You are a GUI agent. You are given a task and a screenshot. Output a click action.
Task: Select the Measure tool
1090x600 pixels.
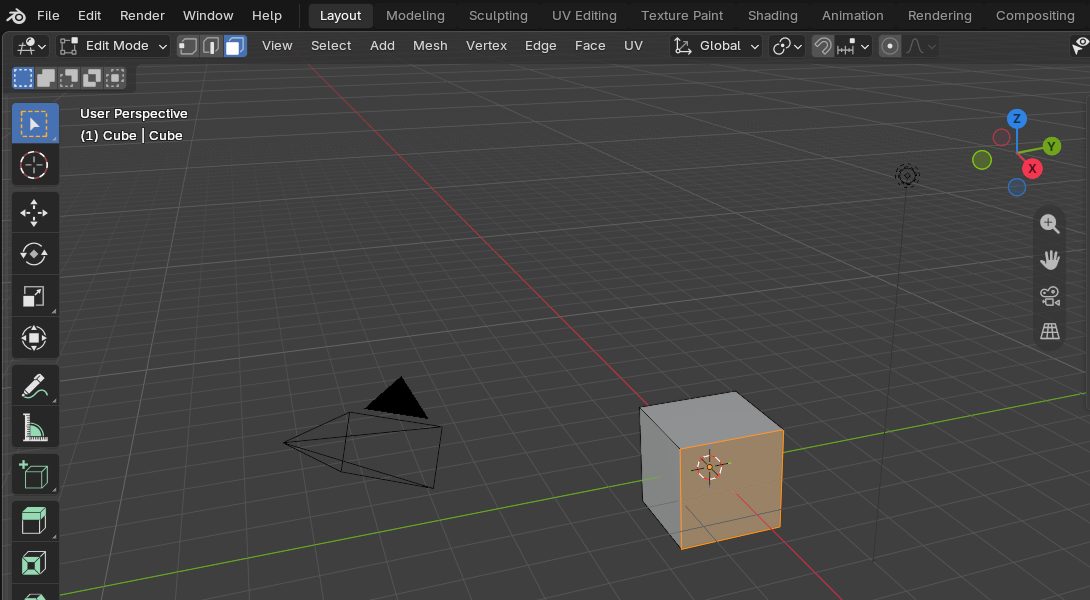click(34, 428)
